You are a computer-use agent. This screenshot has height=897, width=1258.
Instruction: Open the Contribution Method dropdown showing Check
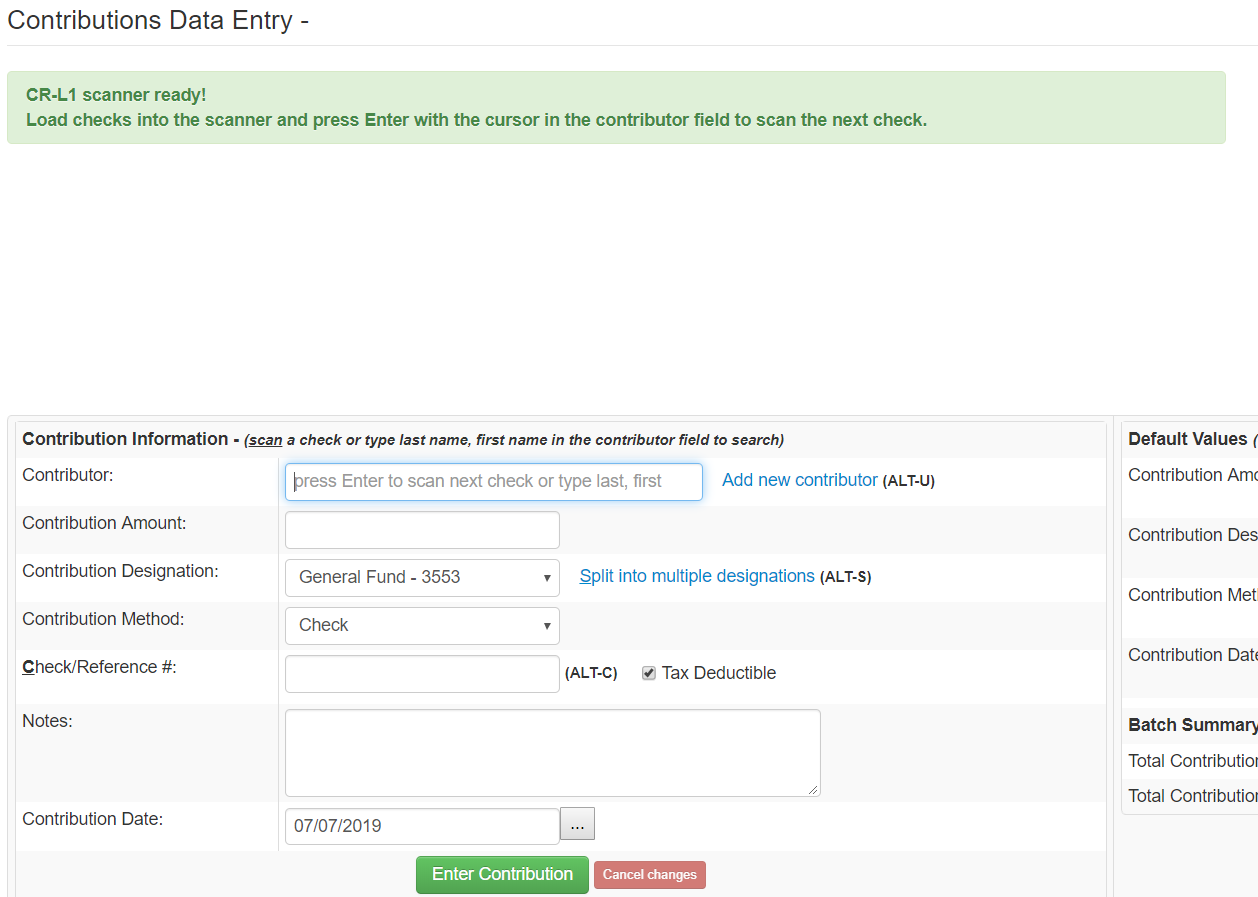pos(547,625)
